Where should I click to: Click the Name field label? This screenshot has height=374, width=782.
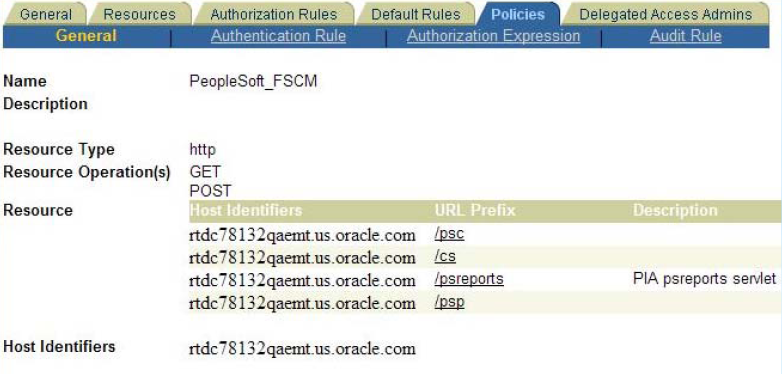(25, 81)
